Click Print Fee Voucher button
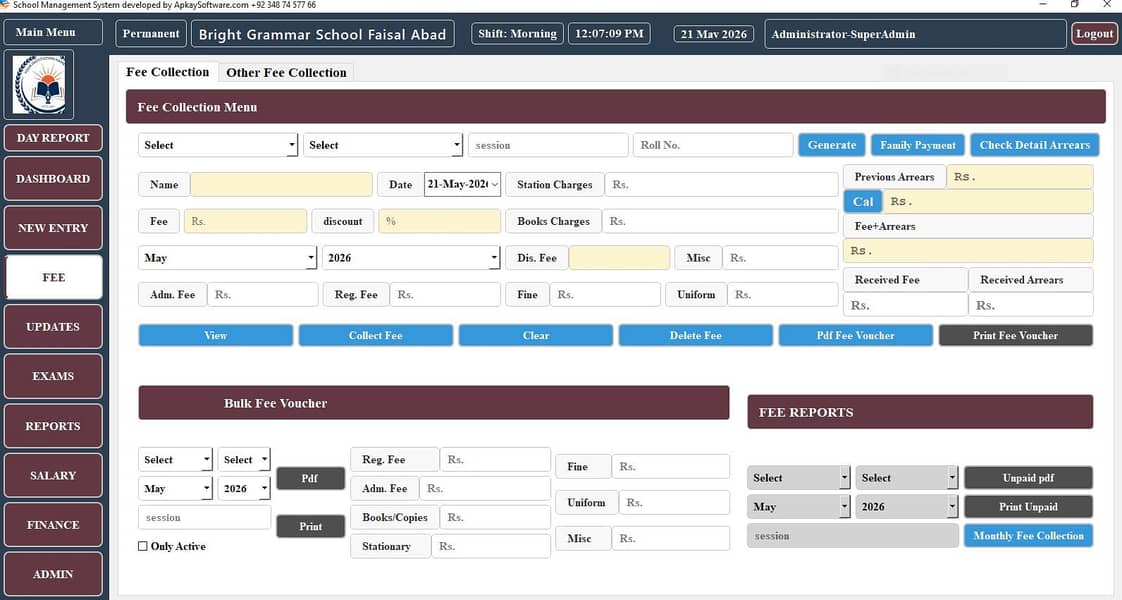The height and width of the screenshot is (600, 1122). pyautogui.click(x=1015, y=335)
